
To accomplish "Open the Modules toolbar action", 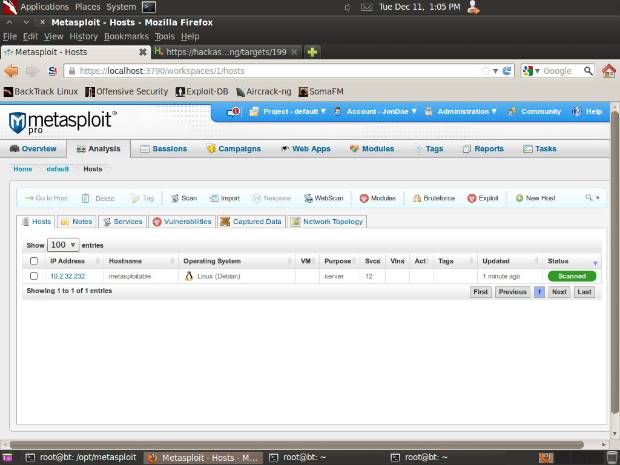I will (378, 198).
